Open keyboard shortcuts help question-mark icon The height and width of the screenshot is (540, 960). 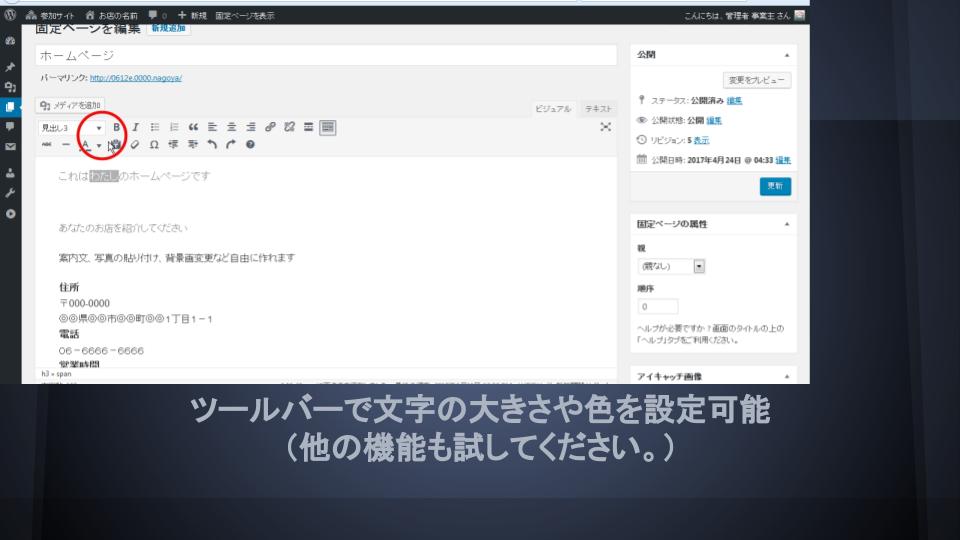coord(250,145)
